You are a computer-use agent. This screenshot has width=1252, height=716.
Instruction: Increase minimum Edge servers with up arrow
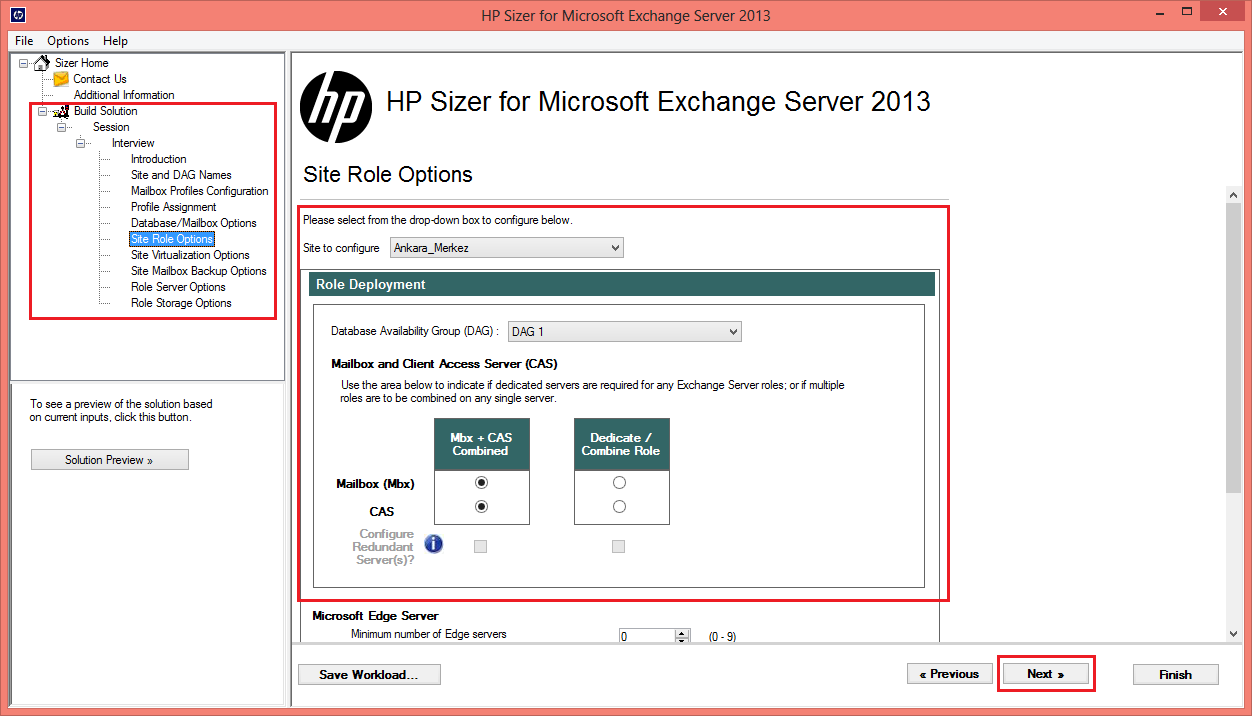pos(682,632)
